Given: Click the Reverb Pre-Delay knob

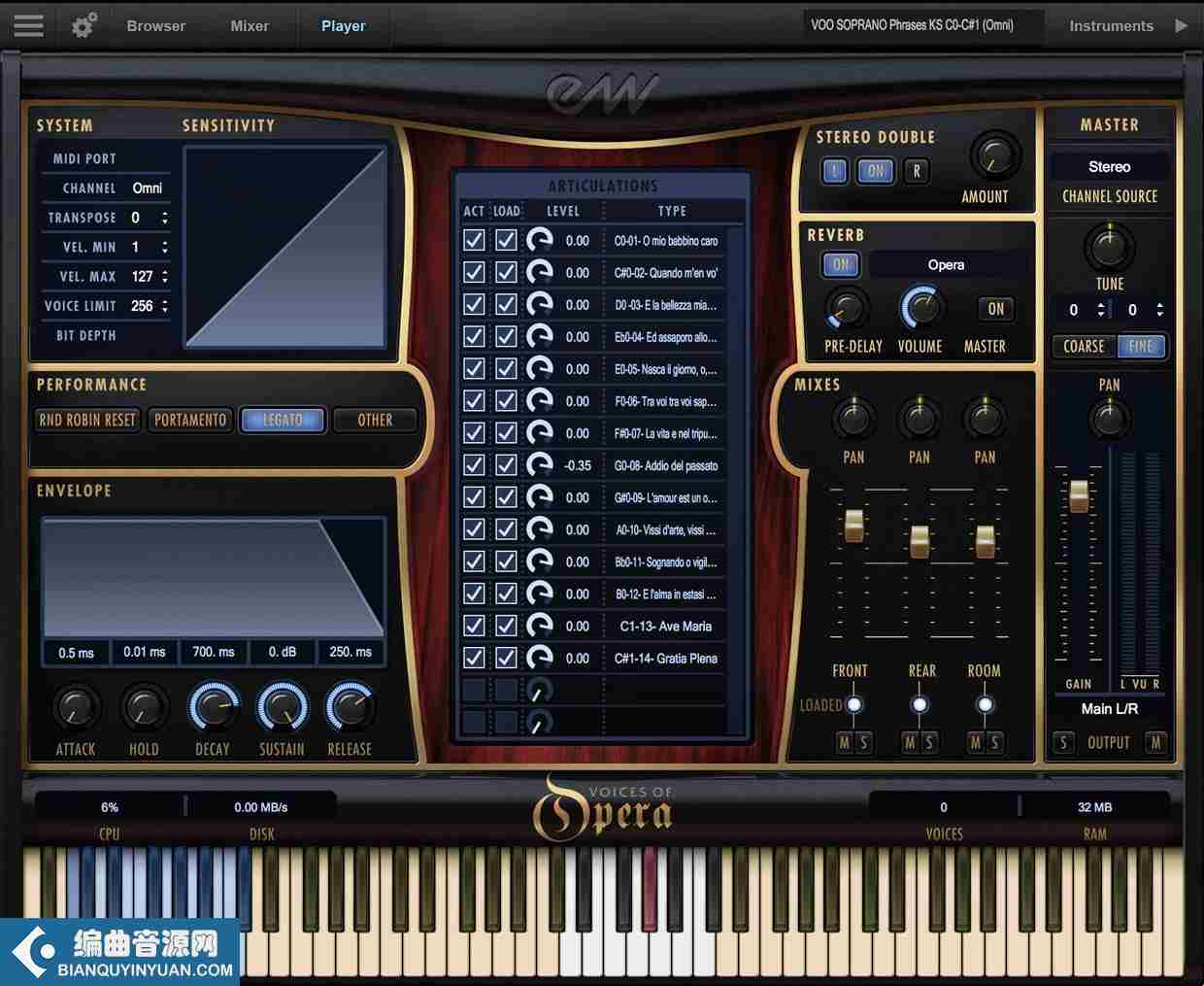Looking at the screenshot, I should (x=848, y=309).
